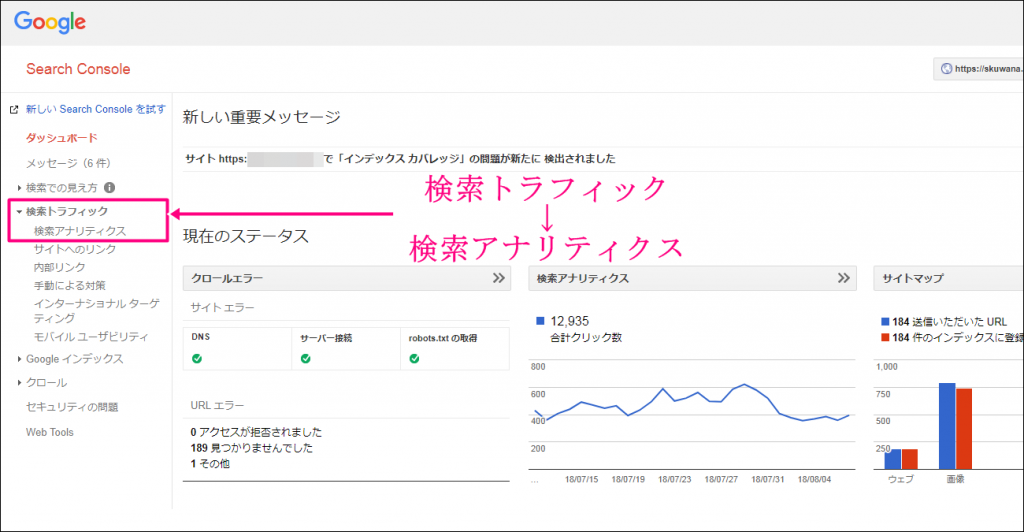Select 検索トラフィック in the sidebar
This screenshot has height=532, width=1024.
click(67, 211)
